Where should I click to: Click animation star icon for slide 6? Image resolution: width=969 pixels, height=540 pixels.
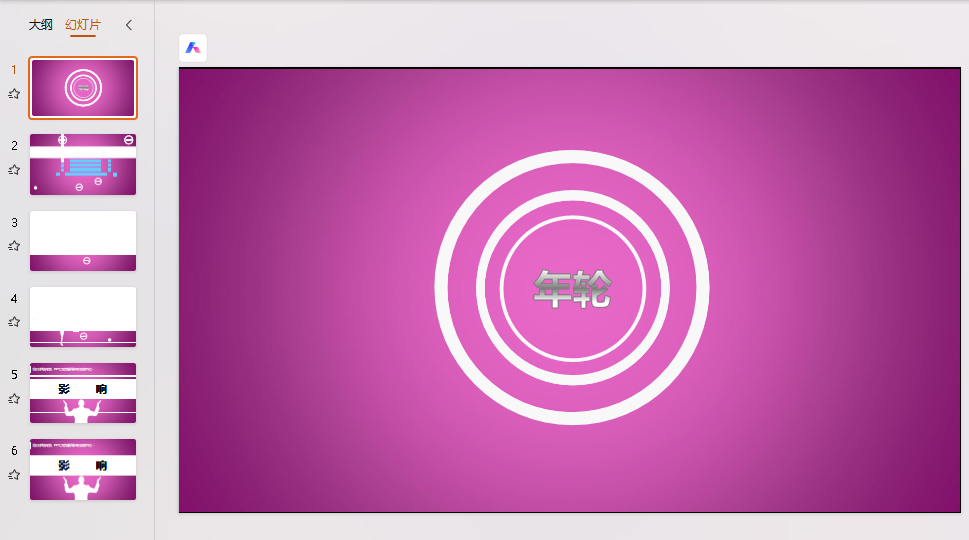tap(14, 475)
